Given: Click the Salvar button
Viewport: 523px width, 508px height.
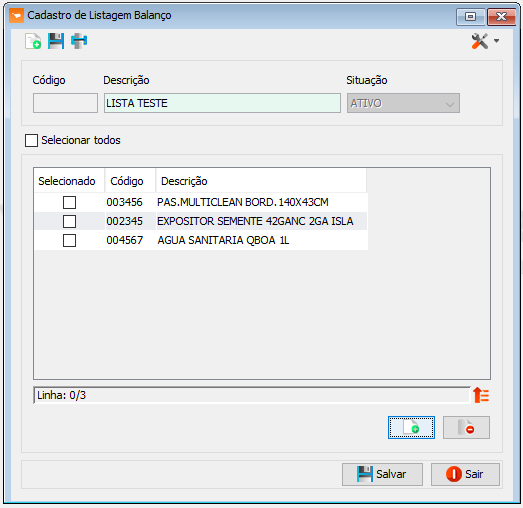Looking at the screenshot, I should tap(382, 474).
